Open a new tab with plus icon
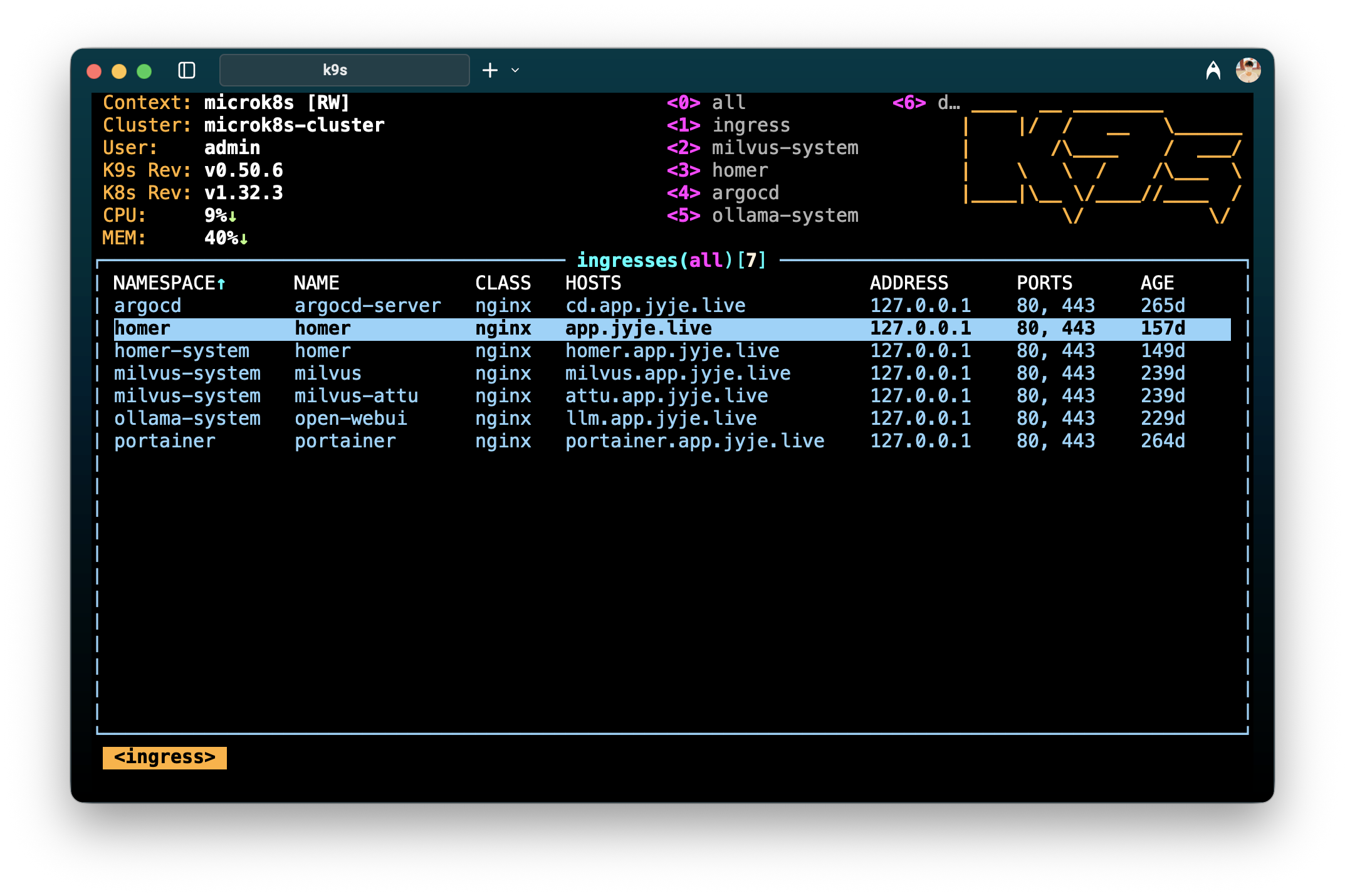1345x896 pixels. coord(490,70)
